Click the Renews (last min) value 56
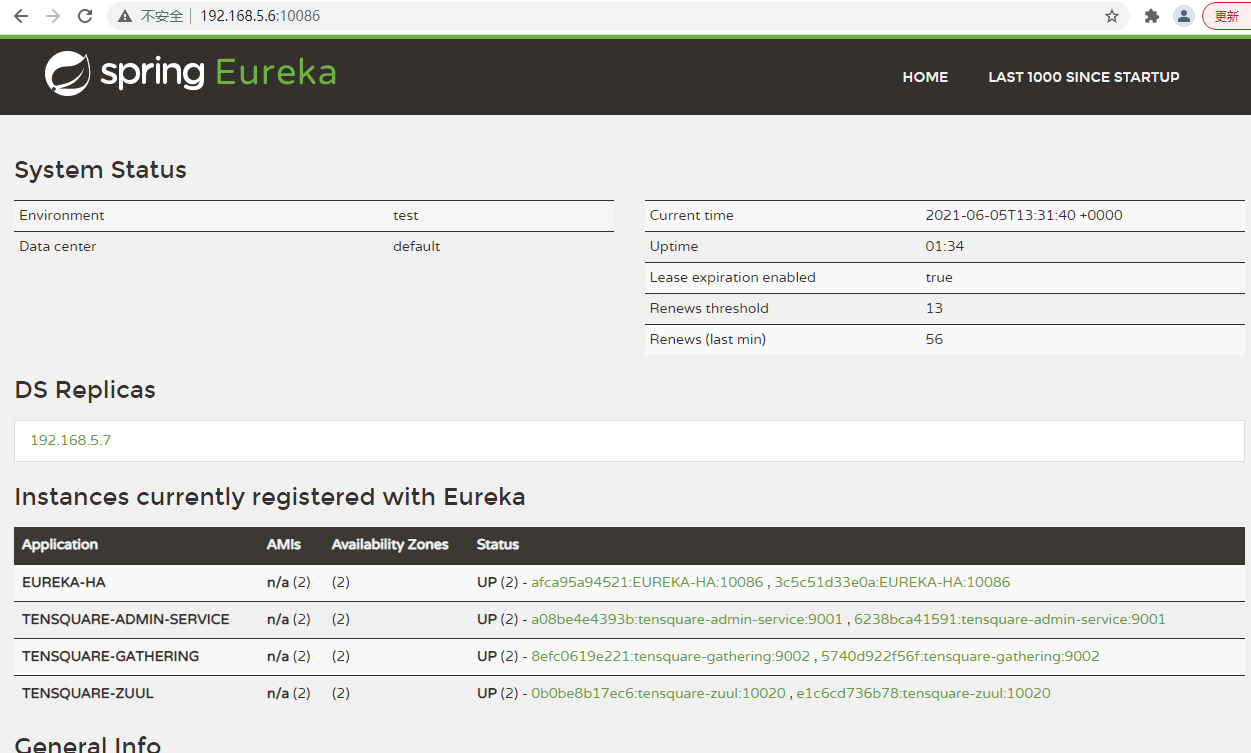The image size is (1251, 753). (934, 339)
